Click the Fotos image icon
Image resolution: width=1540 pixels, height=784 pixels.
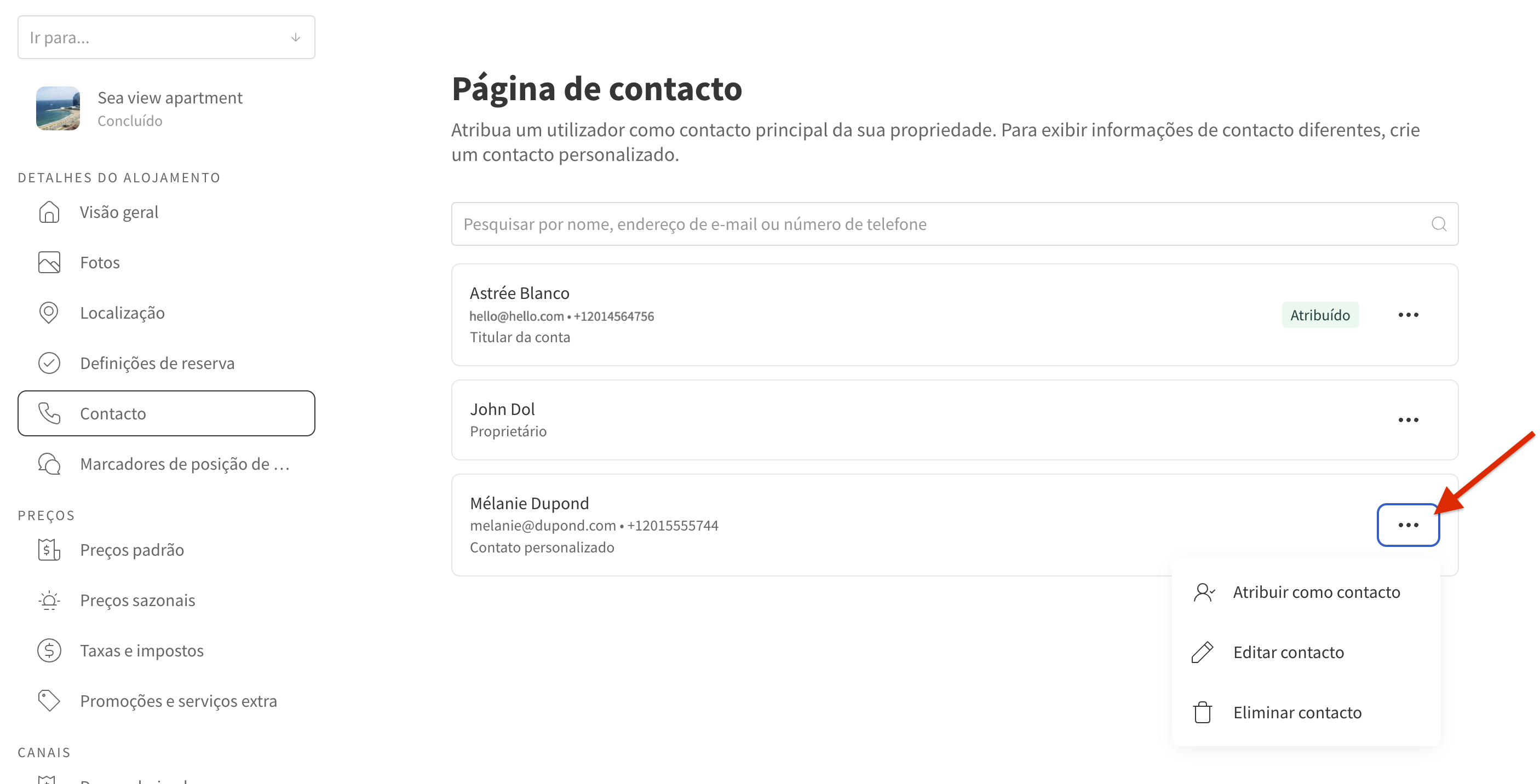pos(49,262)
